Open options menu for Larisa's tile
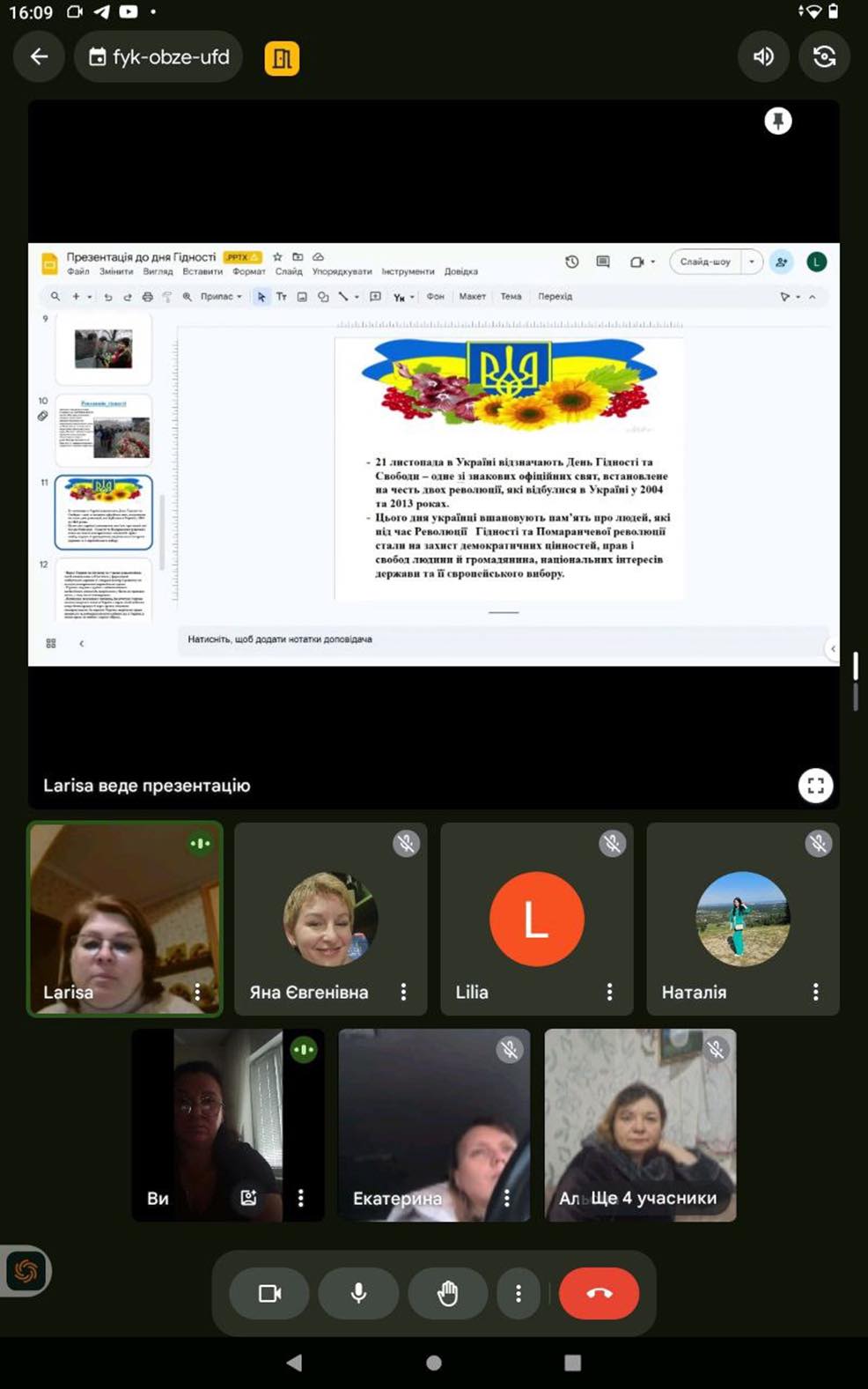 pos(197,992)
